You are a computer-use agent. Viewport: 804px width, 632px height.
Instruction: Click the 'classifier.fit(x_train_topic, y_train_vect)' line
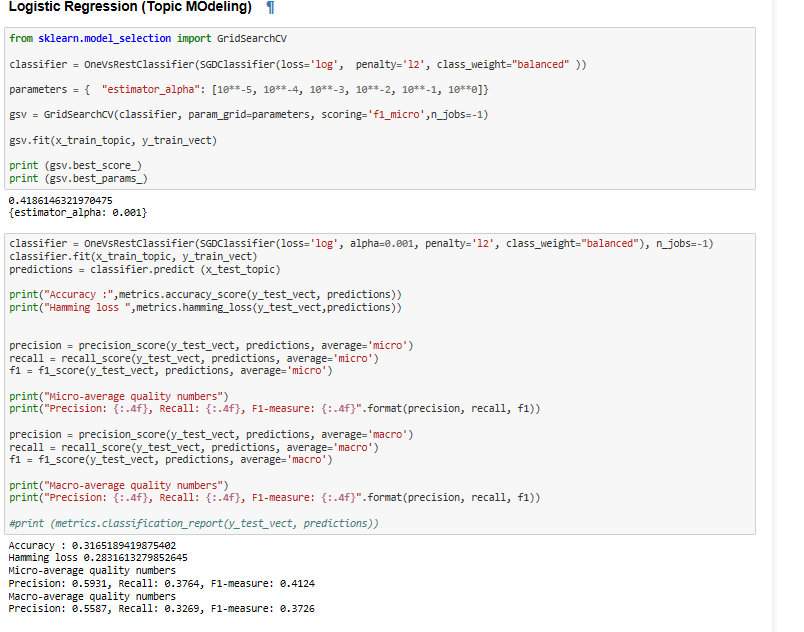tap(133, 256)
